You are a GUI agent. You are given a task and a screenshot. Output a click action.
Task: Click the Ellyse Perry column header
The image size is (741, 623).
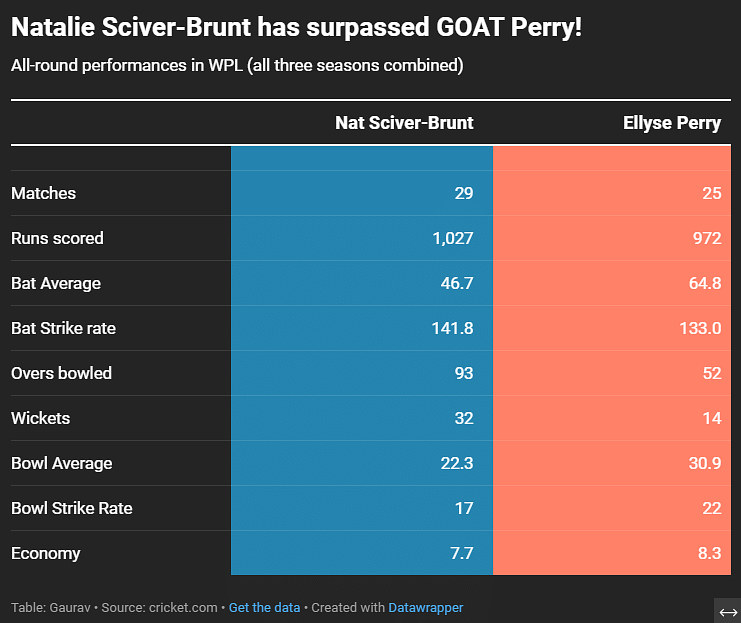click(670, 123)
